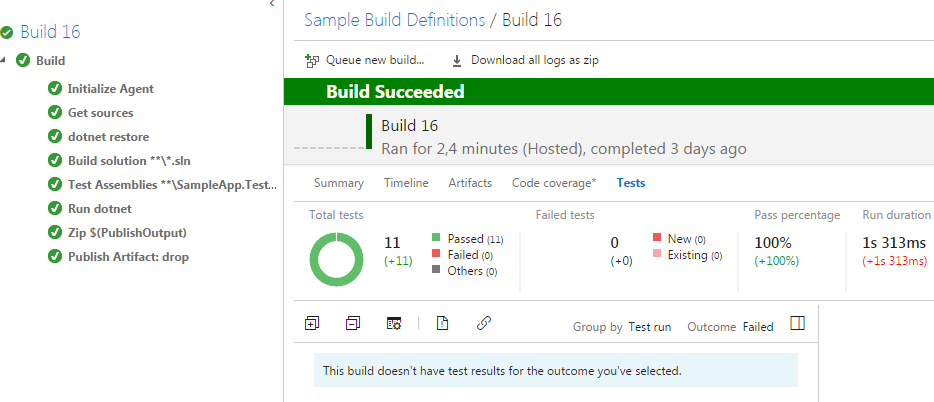Open the Outcome Failed dropdown
The width and height of the screenshot is (934, 402).
pos(757,327)
